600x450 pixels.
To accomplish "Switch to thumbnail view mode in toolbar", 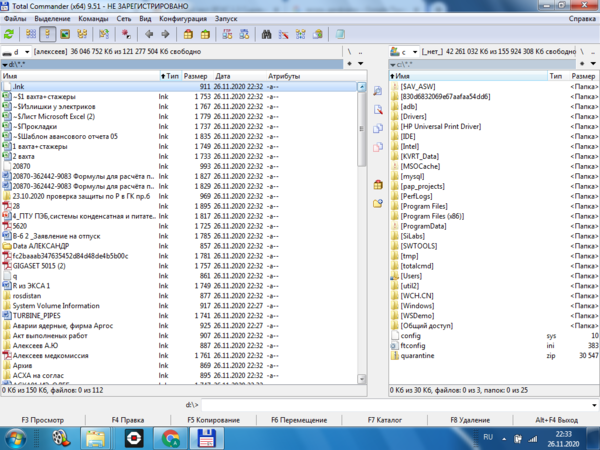I will coord(66,34).
